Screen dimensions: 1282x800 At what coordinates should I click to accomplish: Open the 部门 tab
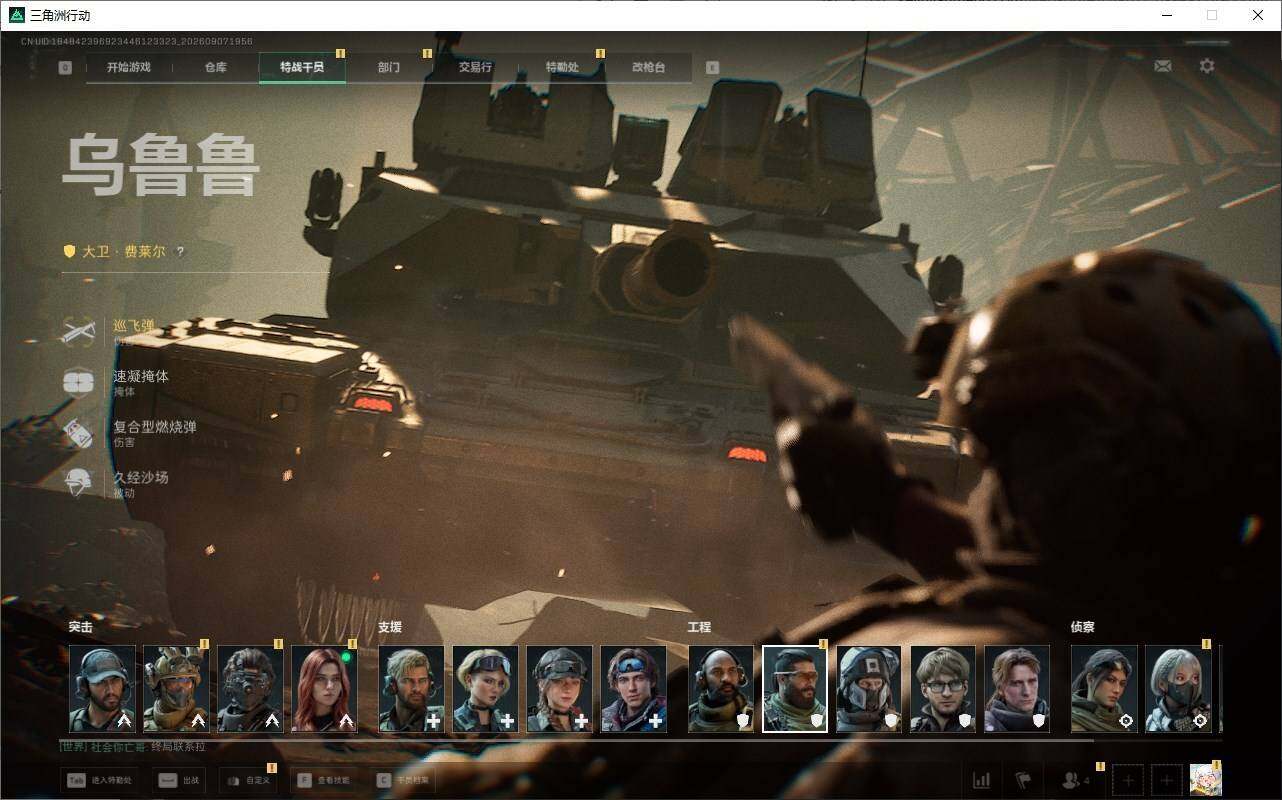click(389, 68)
